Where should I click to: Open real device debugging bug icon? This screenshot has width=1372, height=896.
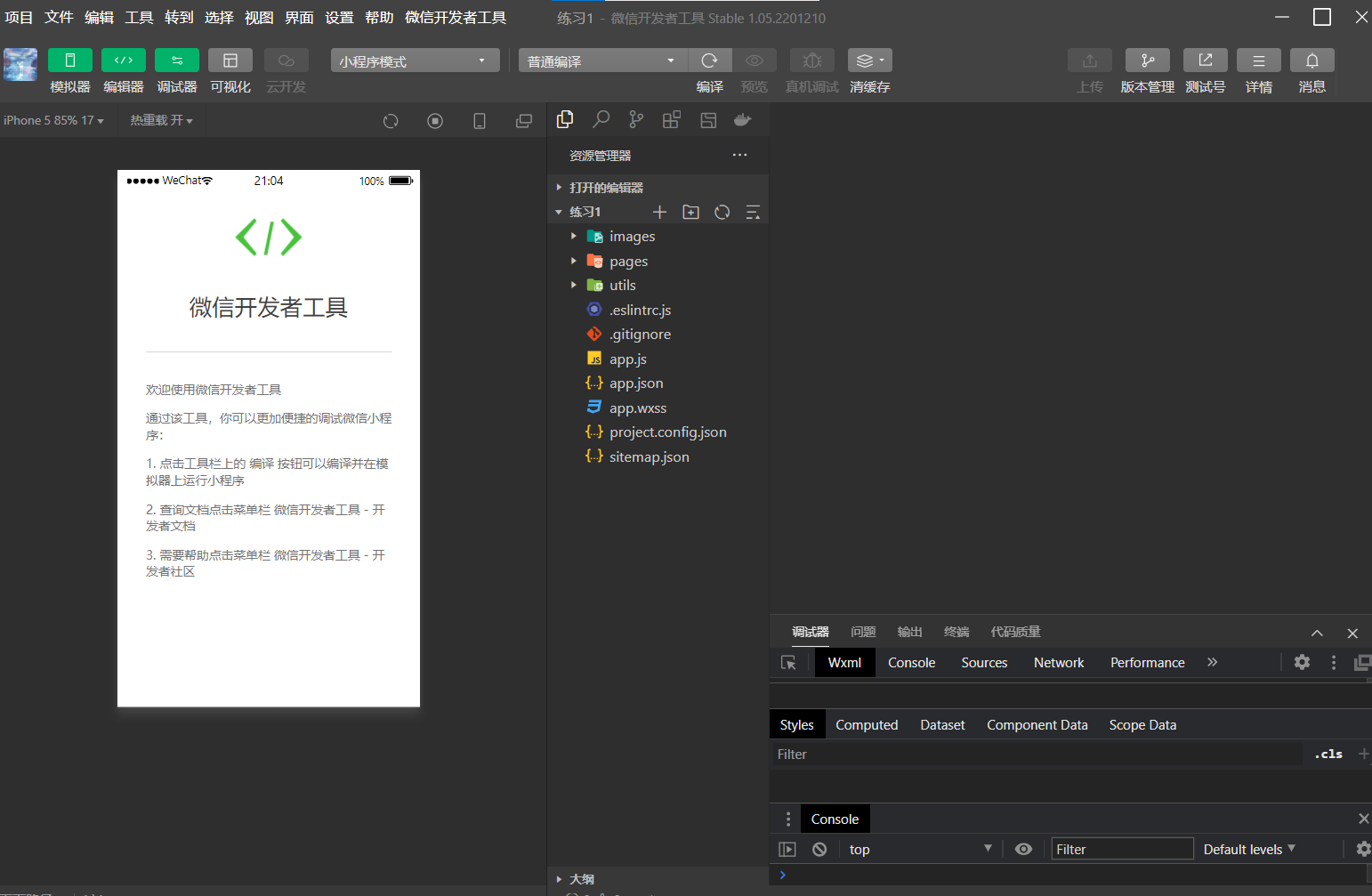[811, 60]
